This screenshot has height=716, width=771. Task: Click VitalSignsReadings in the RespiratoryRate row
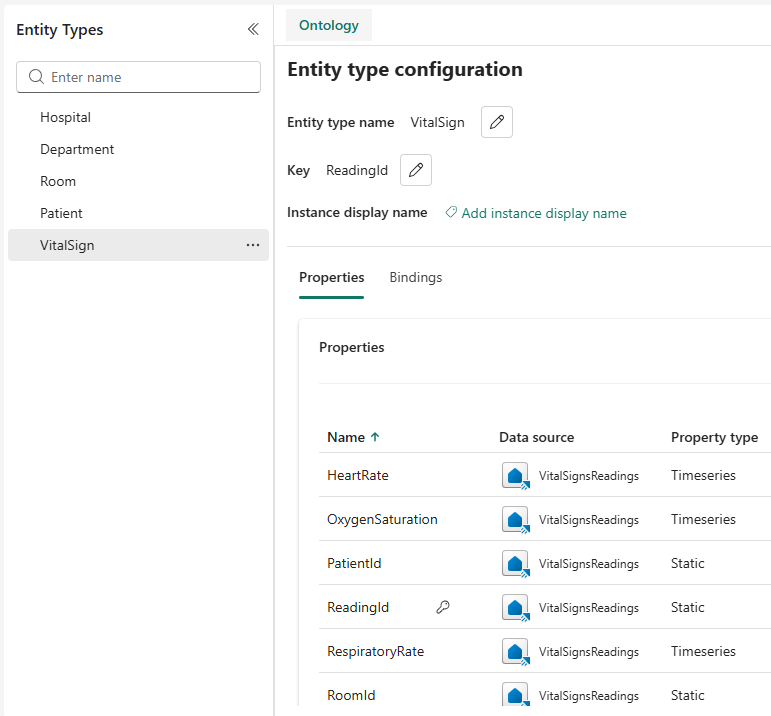click(x=589, y=652)
